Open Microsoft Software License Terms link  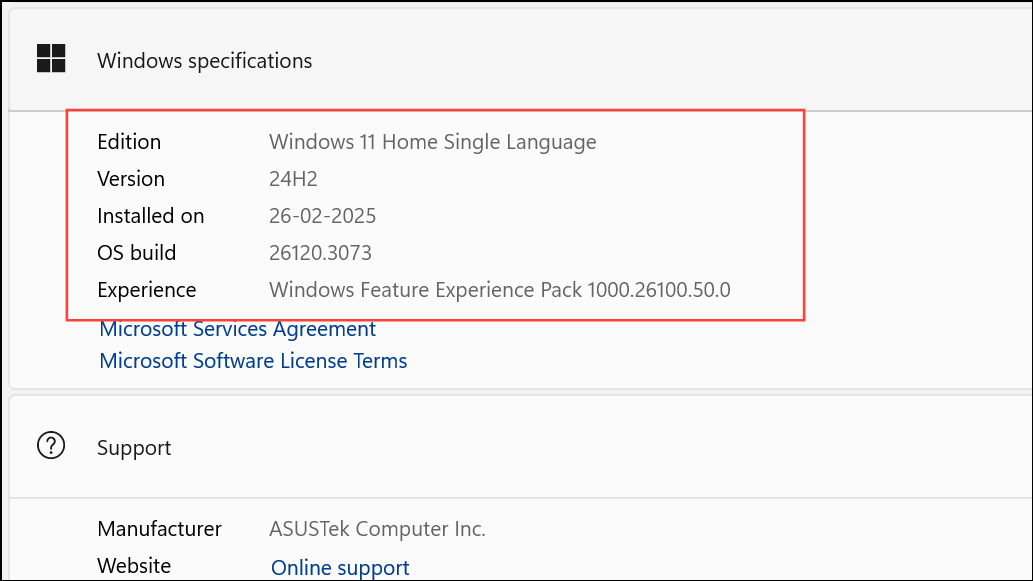(x=253, y=361)
